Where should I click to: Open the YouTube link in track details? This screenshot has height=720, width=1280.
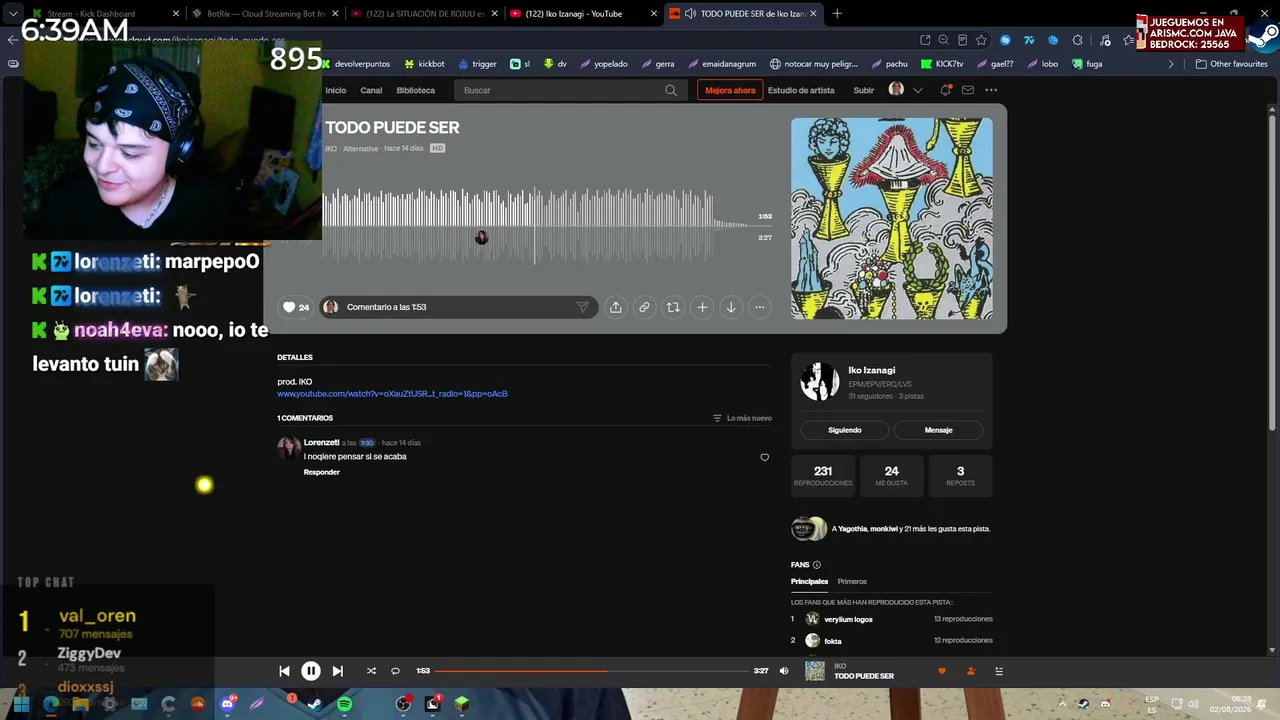click(x=392, y=394)
